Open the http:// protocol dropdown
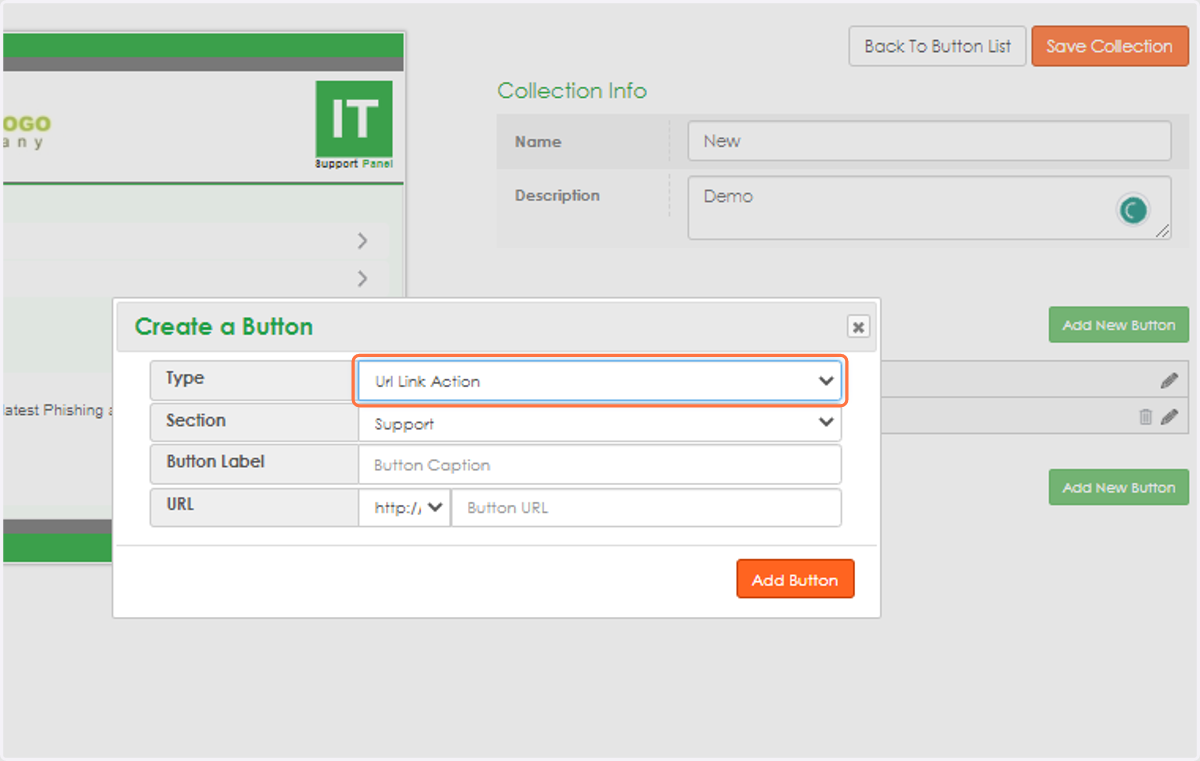The height and width of the screenshot is (761, 1200). pyautogui.click(x=405, y=507)
